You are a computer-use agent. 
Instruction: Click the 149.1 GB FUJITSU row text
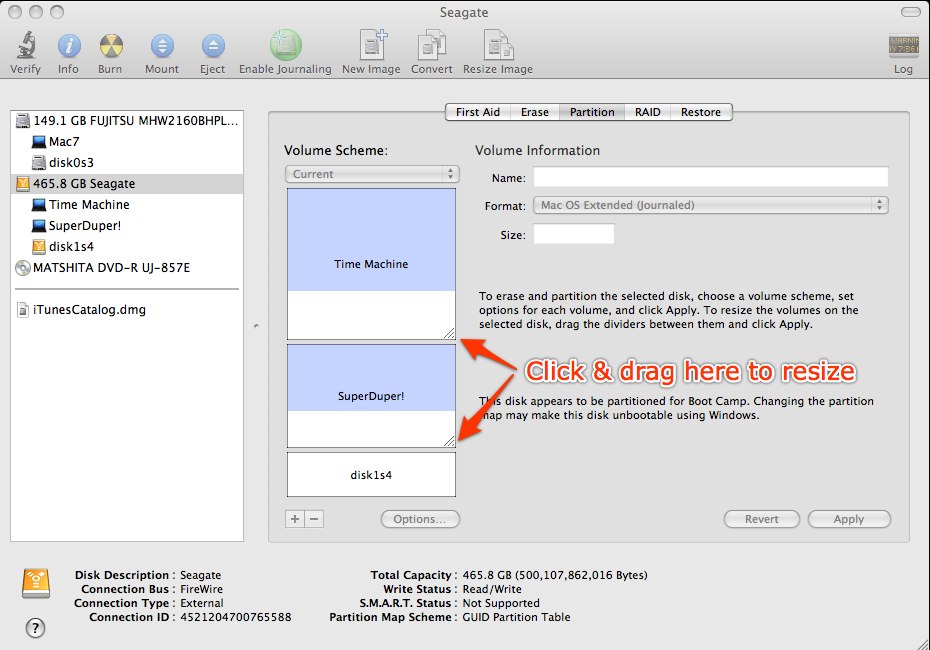(136, 121)
